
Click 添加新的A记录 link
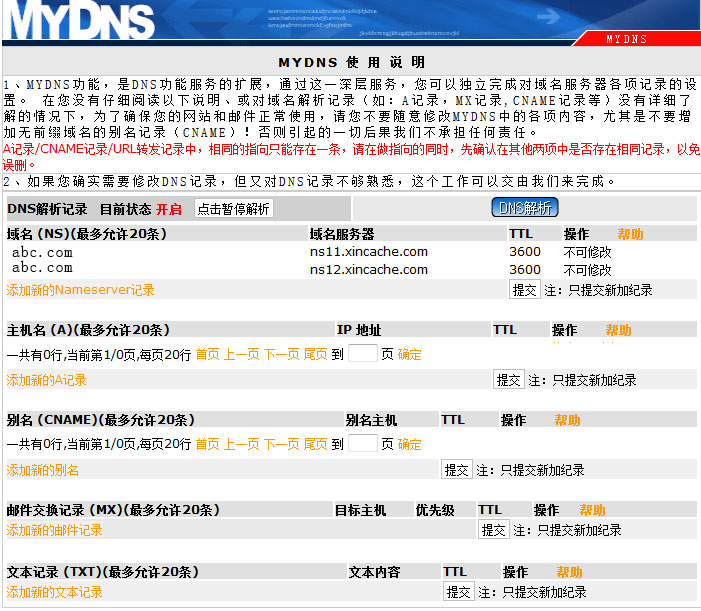[46, 380]
